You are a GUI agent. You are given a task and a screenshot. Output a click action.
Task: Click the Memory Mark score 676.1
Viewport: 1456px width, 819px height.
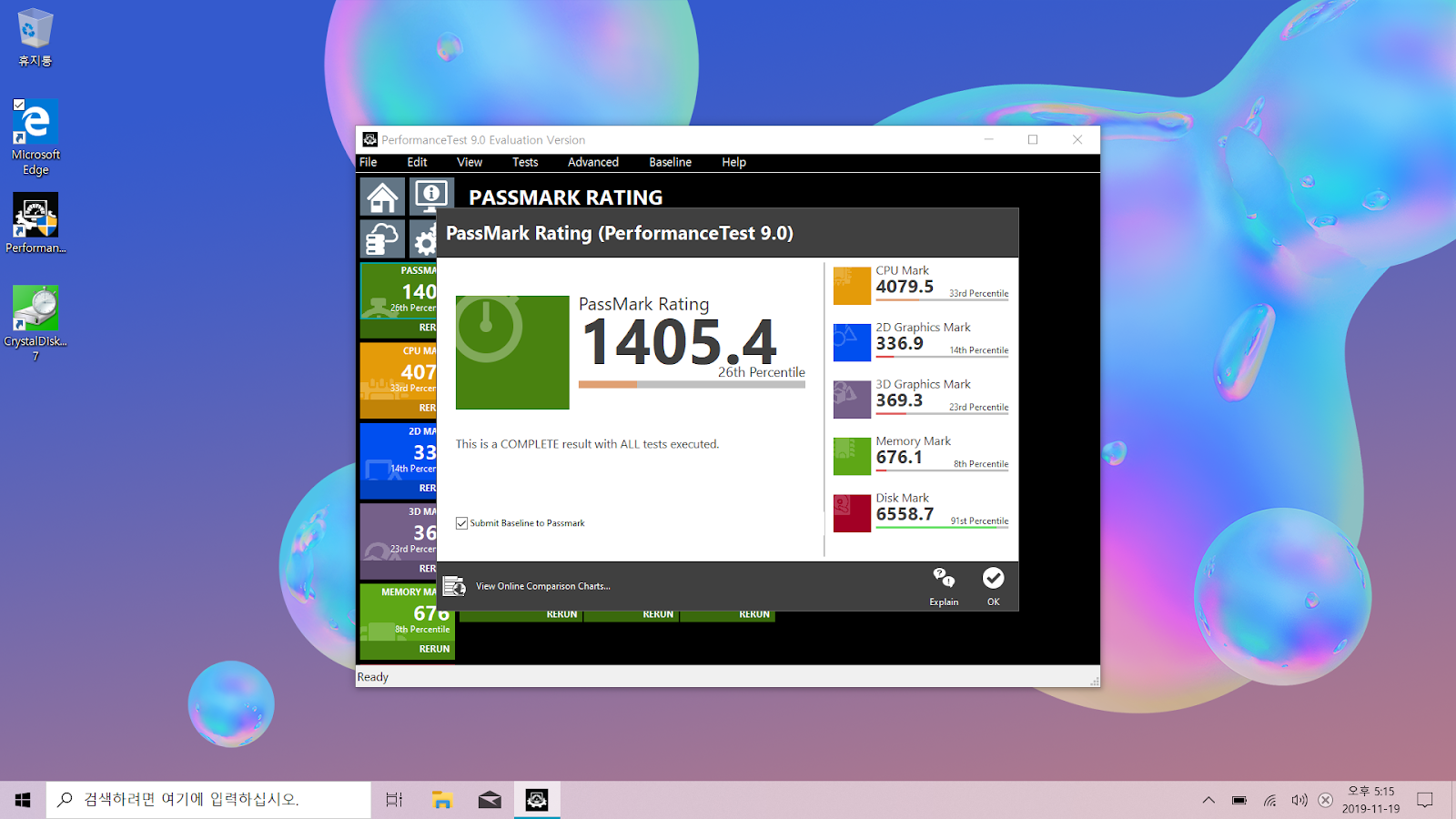pos(899,457)
